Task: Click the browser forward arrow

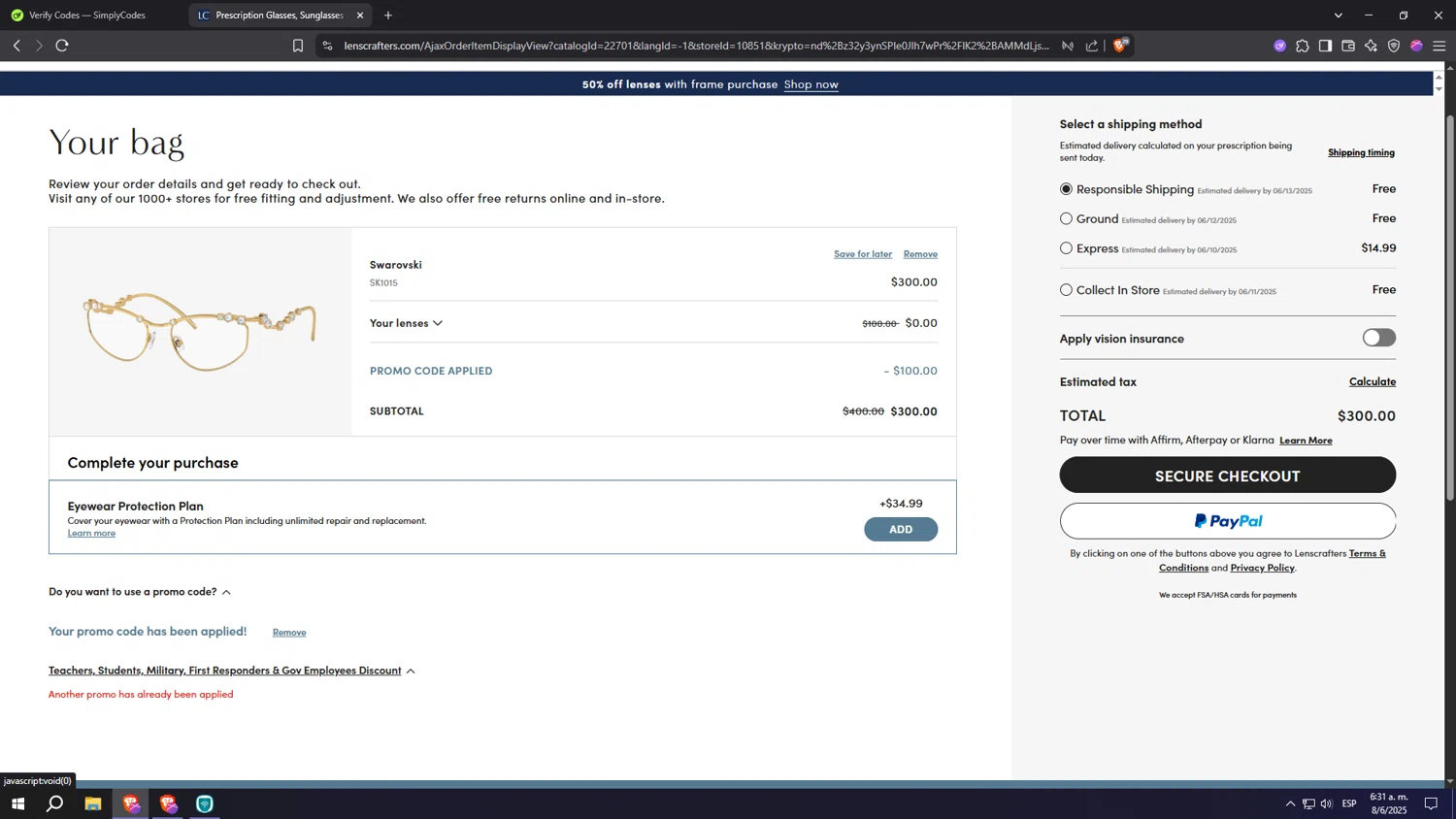Action: click(39, 46)
